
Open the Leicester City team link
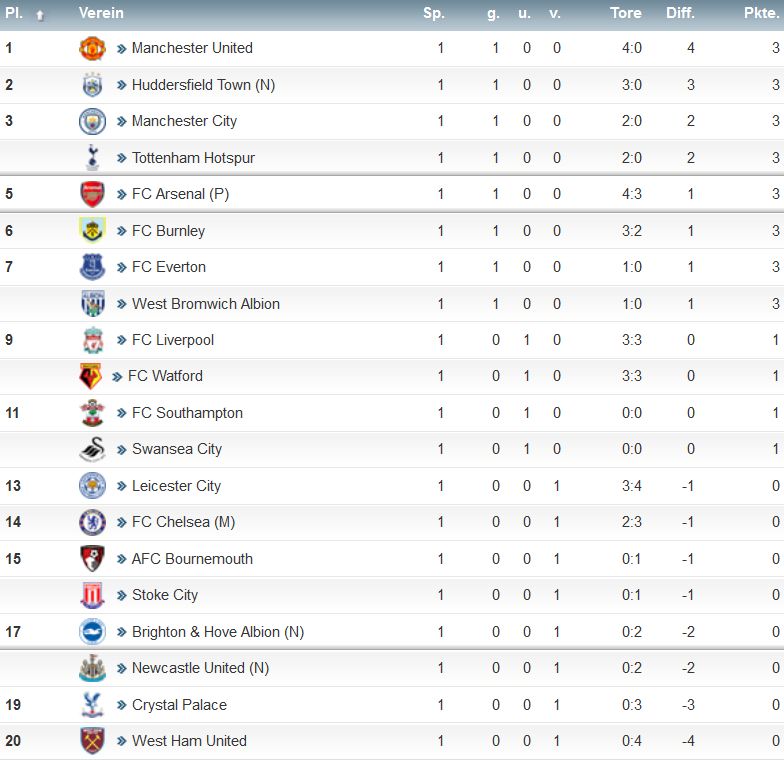(x=176, y=486)
